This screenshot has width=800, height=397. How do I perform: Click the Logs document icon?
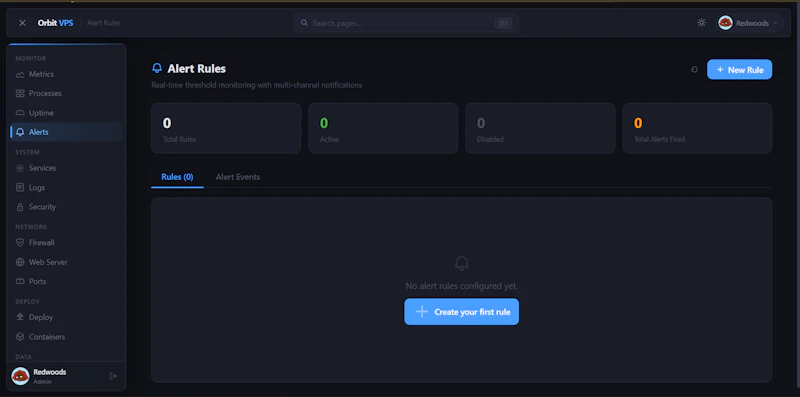click(x=20, y=187)
